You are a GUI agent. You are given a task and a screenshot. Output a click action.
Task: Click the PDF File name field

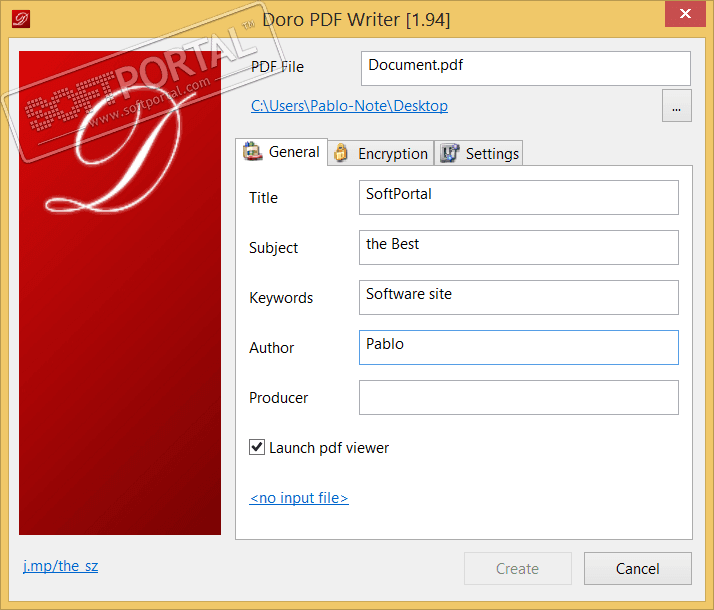[526, 68]
